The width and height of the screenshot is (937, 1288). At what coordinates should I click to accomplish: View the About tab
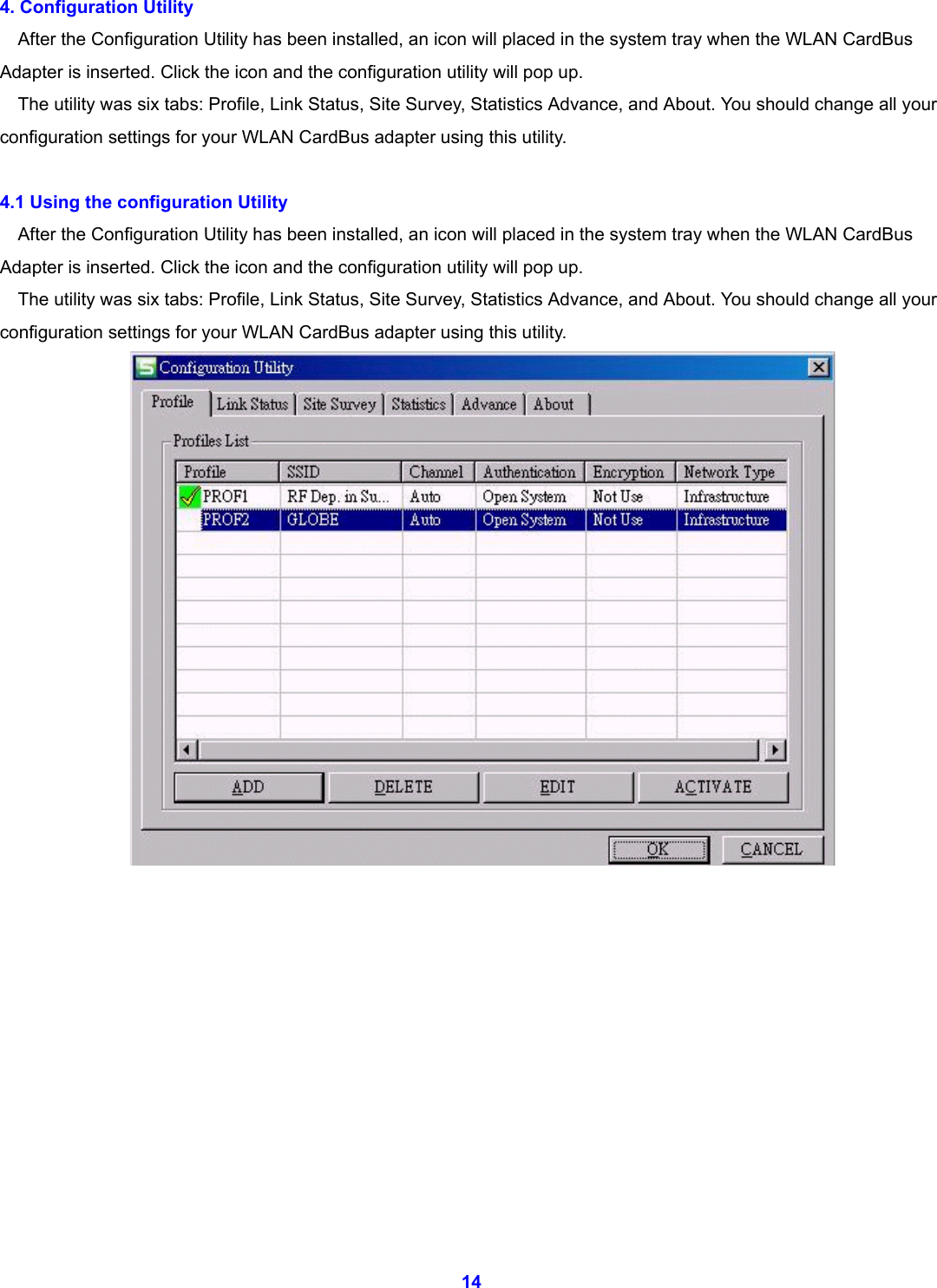pyautogui.click(x=555, y=403)
